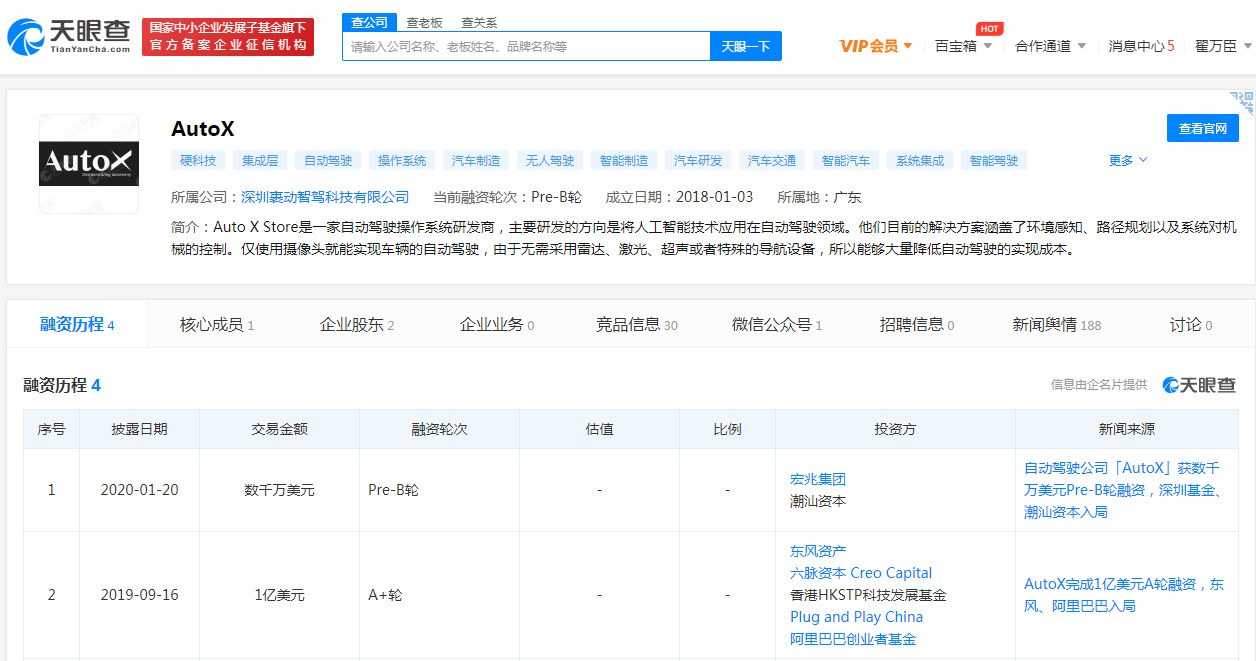The width and height of the screenshot is (1256, 661).
Task: Switch to the 微信公众号 tab
Action: pos(777,324)
